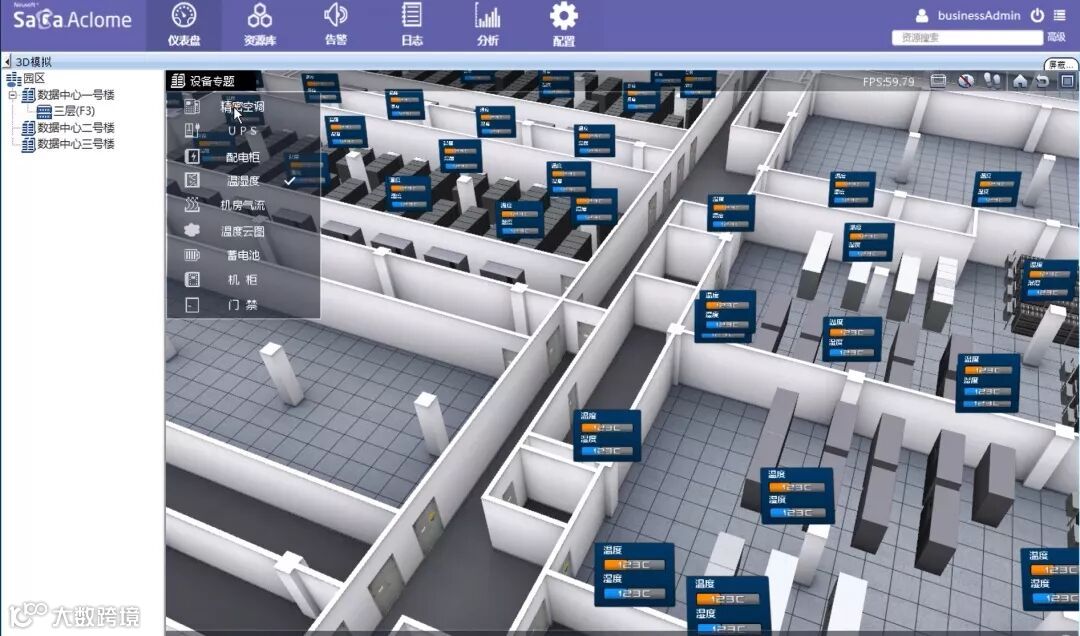This screenshot has height=636, width=1080.
Task: Toggle the crossed-out mouse control icon
Action: 966,81
